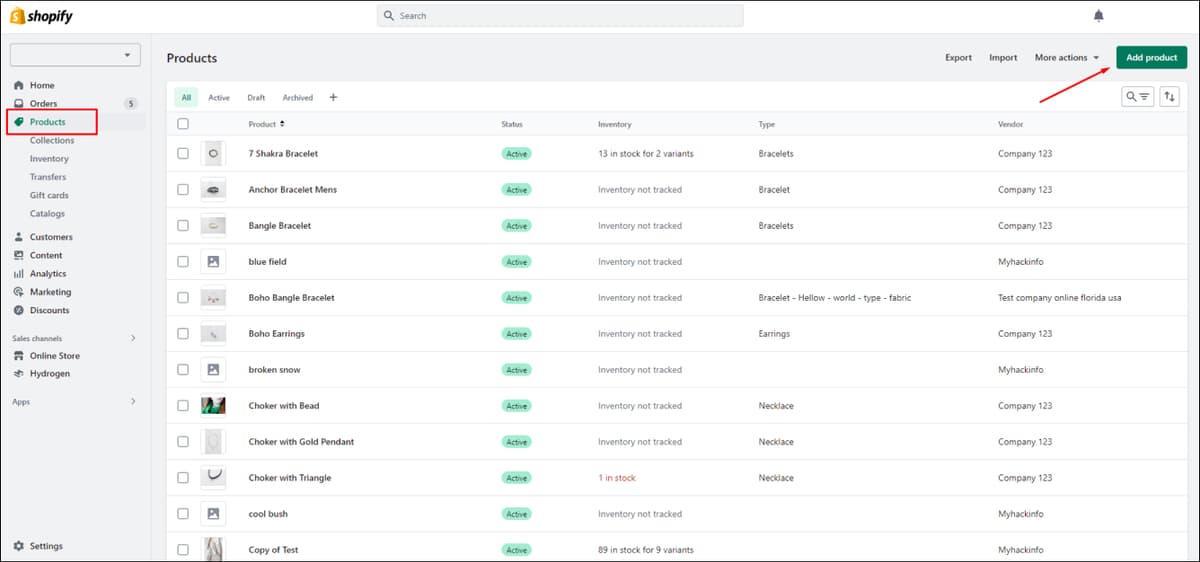
Task: Open Transfers in the sidebar
Action: click(48, 177)
